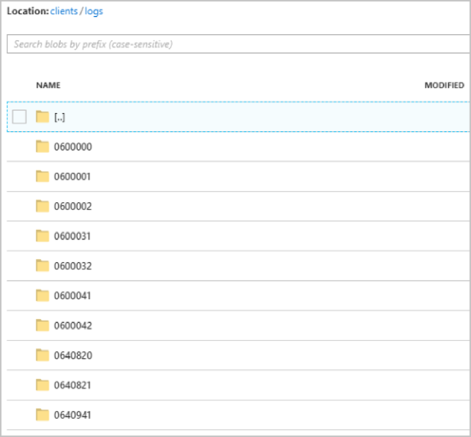Viewport: 471px width, 437px height.
Task: Select the 0600001 folder name
Action: point(72,177)
